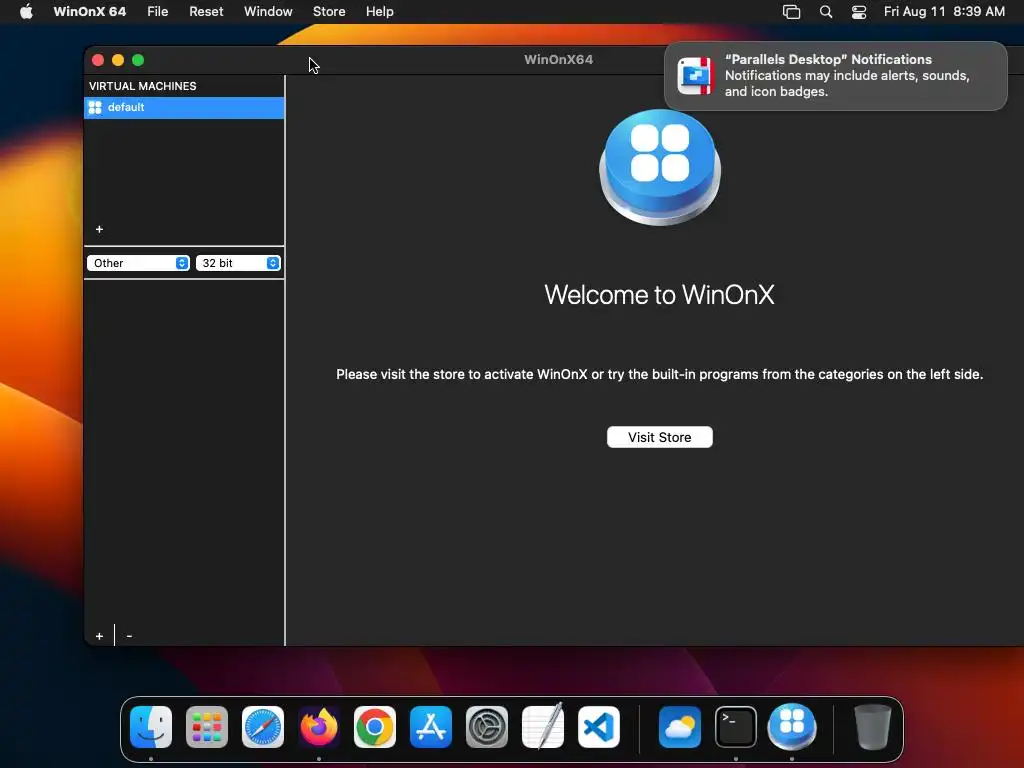Click the VIRTUAL MACHINES header
Viewport: 1024px width, 768px height.
click(142, 86)
